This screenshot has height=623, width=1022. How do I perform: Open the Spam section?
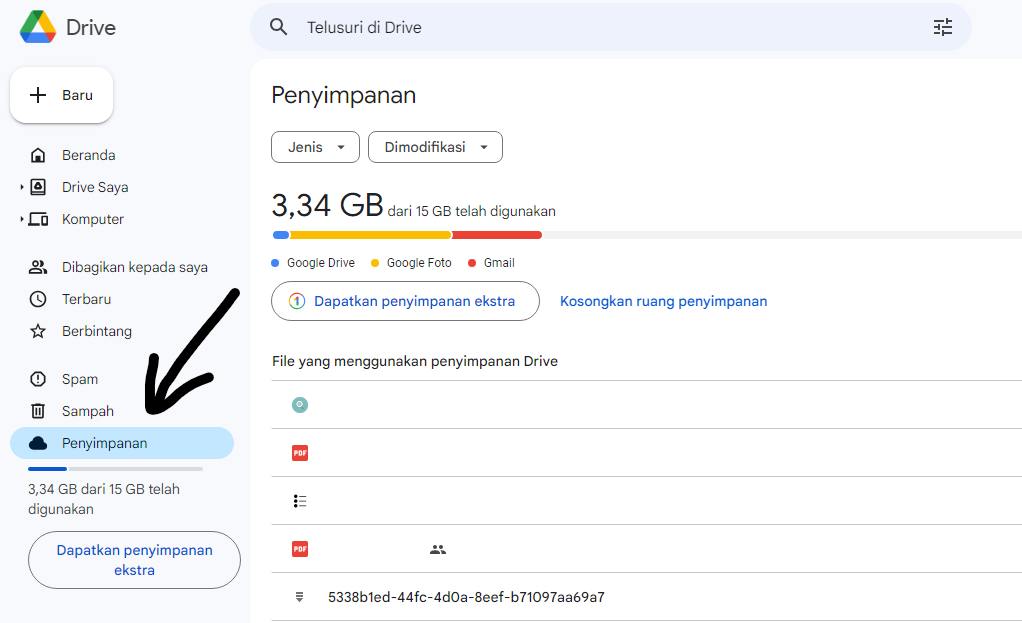pos(80,379)
